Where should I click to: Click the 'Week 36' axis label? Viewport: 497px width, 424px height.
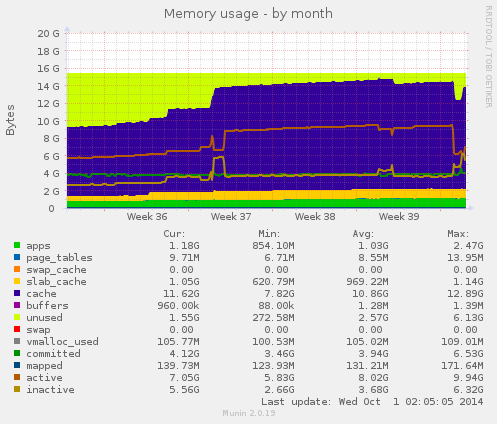[x=147, y=217]
